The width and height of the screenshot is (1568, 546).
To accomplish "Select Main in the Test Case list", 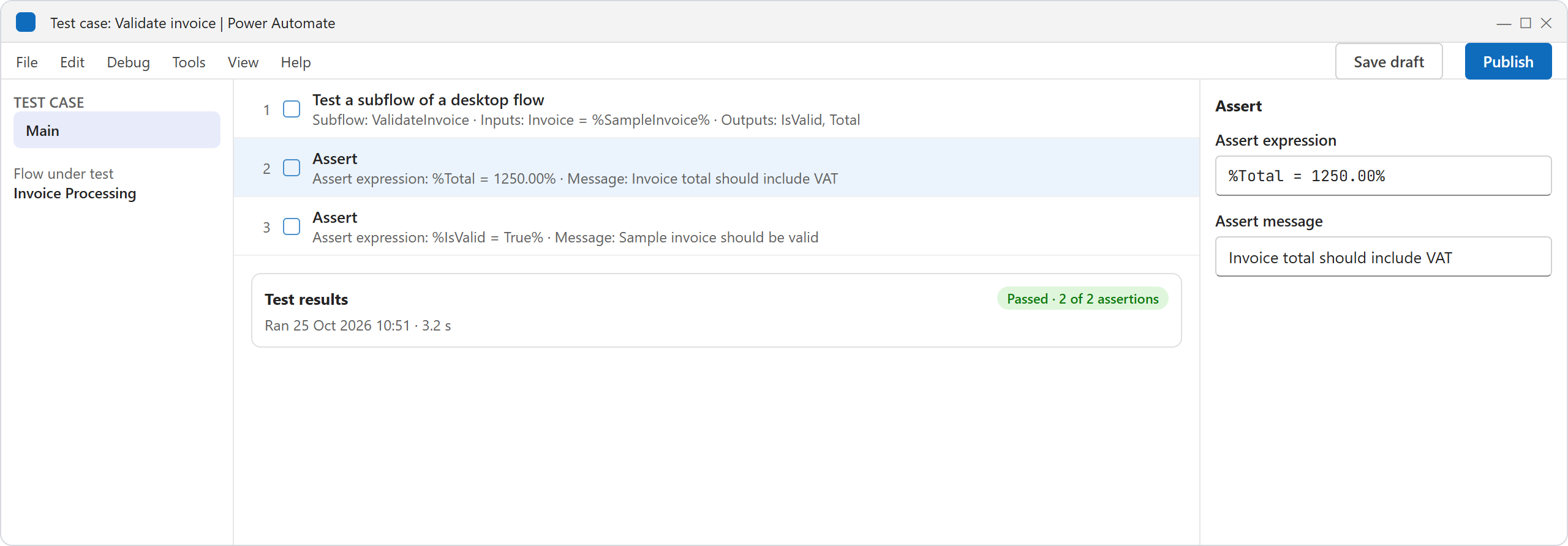I will tap(117, 130).
